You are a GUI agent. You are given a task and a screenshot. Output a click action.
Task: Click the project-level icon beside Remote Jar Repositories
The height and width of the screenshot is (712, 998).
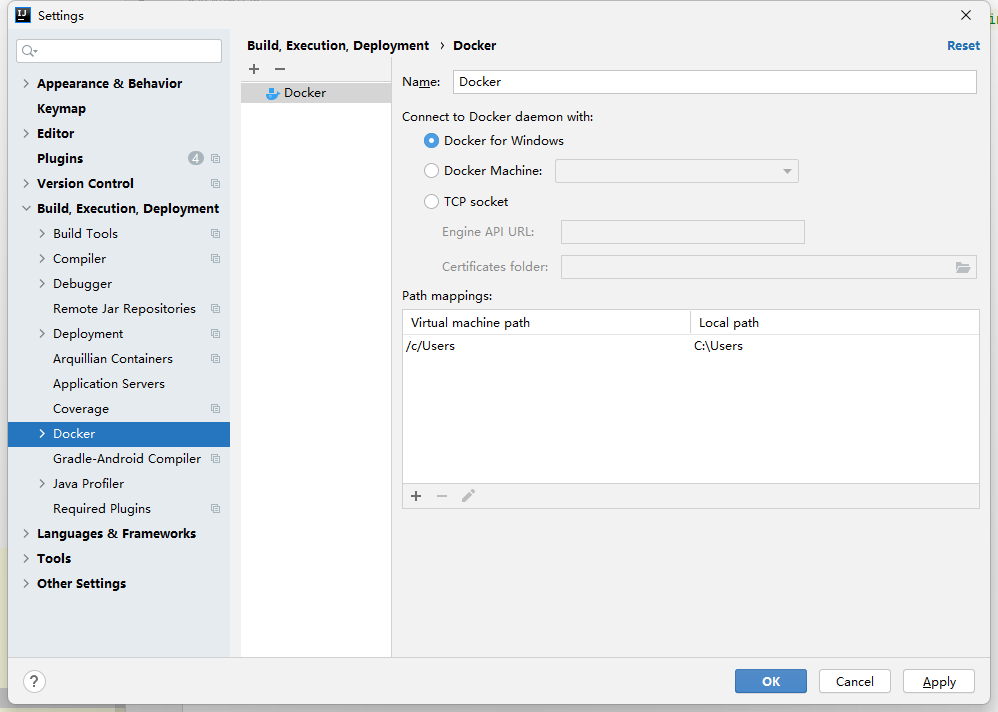[x=216, y=309]
